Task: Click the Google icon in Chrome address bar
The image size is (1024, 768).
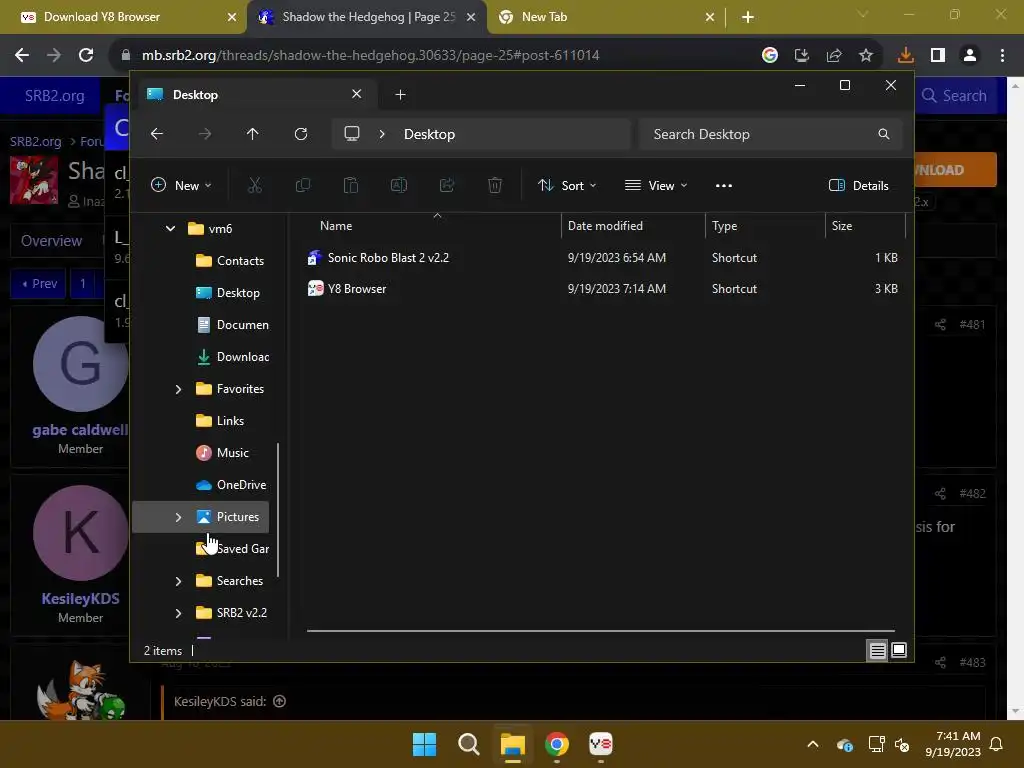Action: pos(770,56)
